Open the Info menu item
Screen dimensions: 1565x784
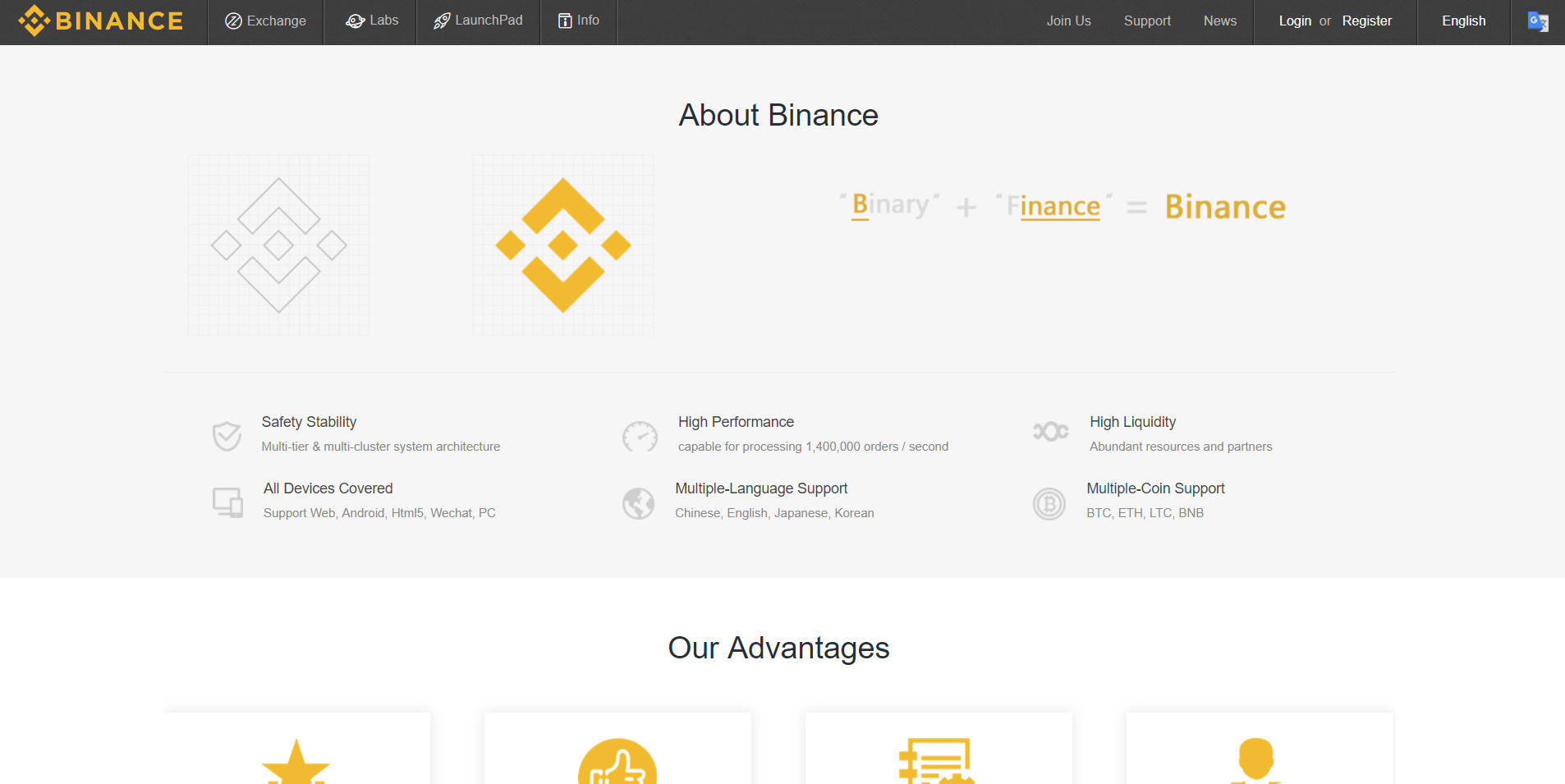(579, 21)
